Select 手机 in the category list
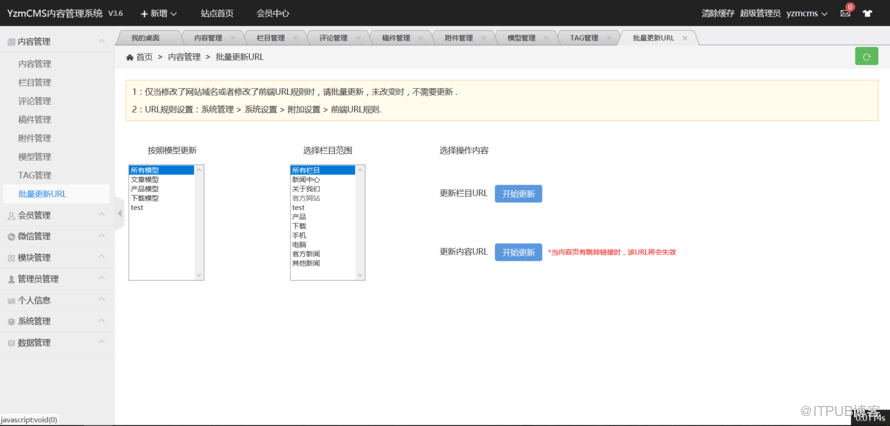Screen dimensions: 890x426 [323, 235]
